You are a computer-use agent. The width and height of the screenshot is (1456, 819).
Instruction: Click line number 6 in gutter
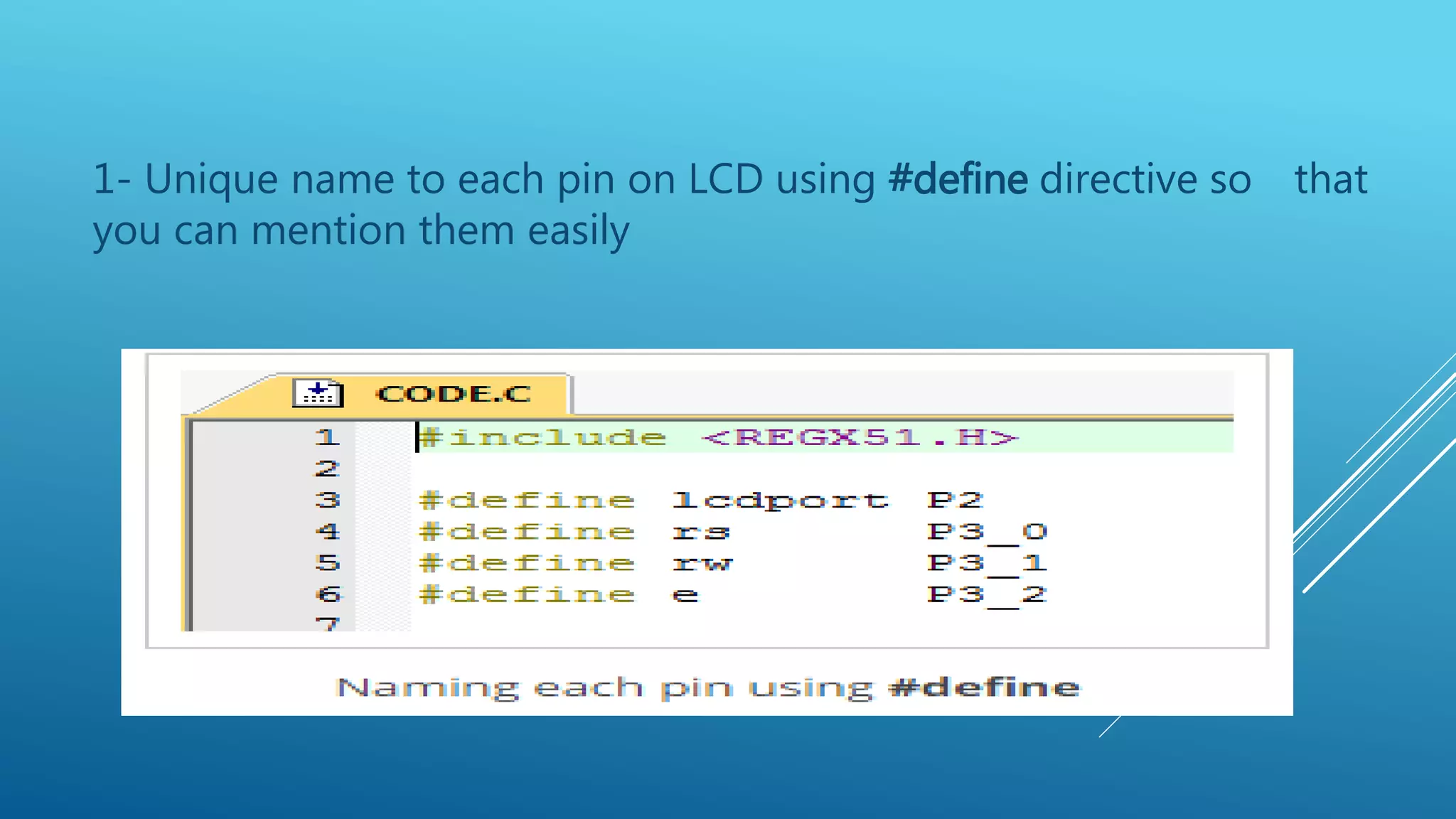tap(328, 594)
